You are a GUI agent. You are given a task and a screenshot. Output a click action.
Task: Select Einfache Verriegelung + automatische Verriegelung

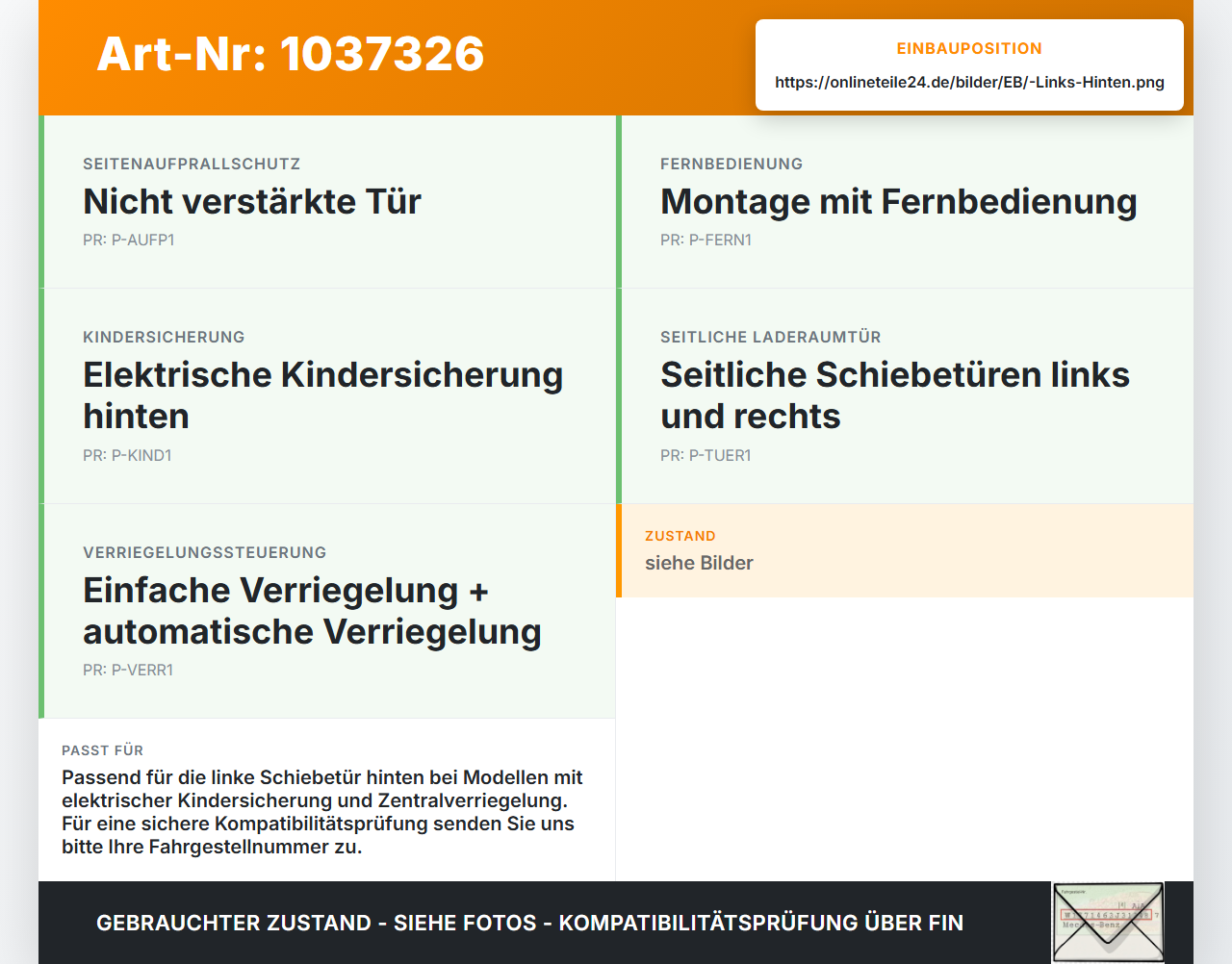pyautogui.click(x=312, y=611)
